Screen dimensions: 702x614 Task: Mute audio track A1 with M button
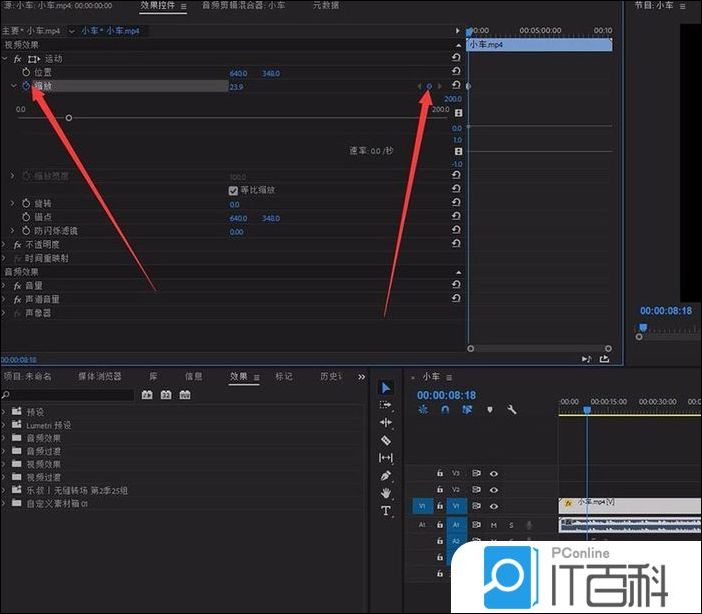coord(493,524)
